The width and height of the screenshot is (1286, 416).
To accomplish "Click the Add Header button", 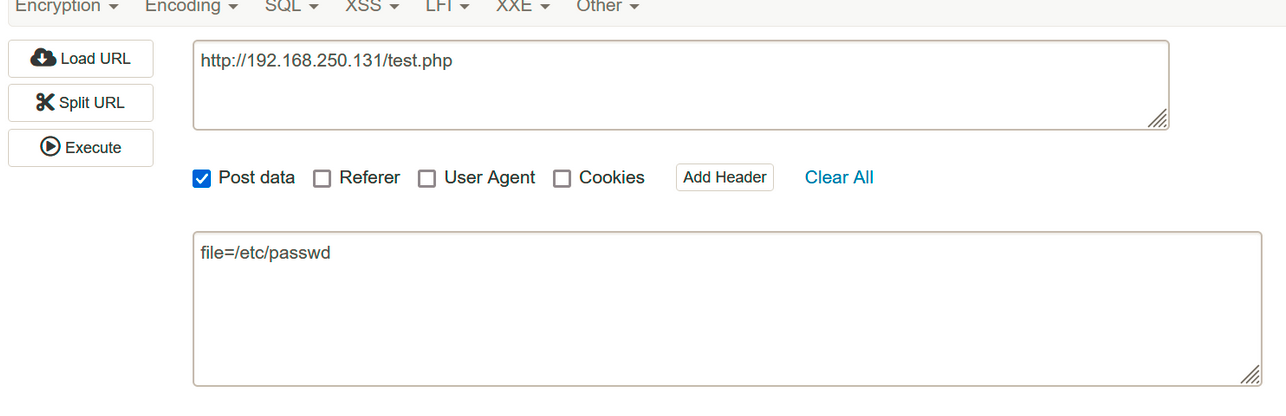I will [725, 177].
